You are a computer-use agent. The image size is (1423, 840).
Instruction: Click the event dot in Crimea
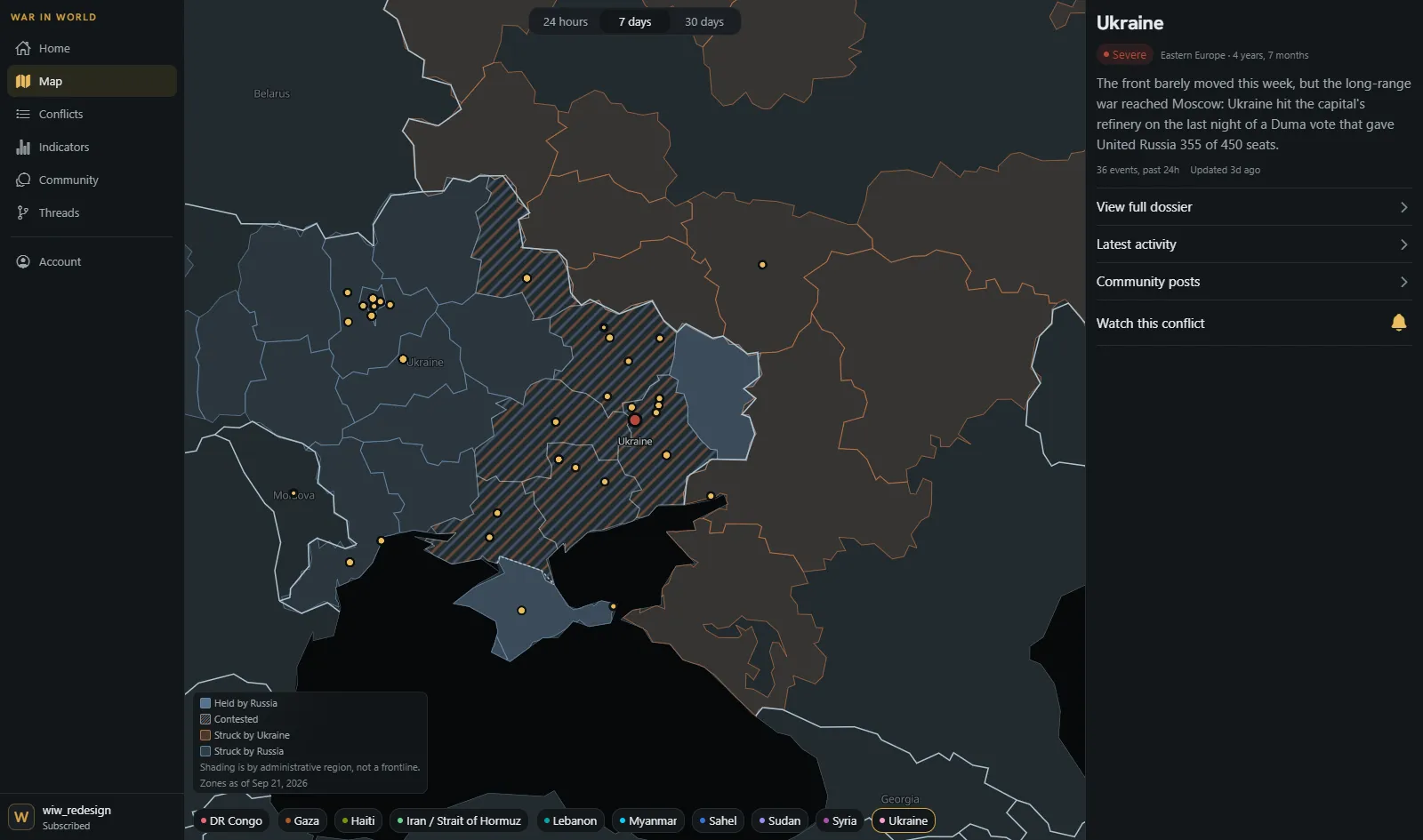click(x=521, y=611)
